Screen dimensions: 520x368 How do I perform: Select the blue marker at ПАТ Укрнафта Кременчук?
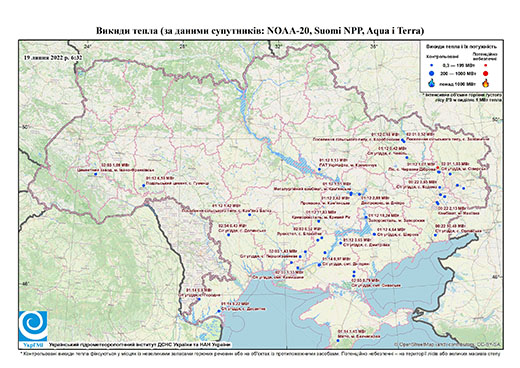click(x=319, y=169)
